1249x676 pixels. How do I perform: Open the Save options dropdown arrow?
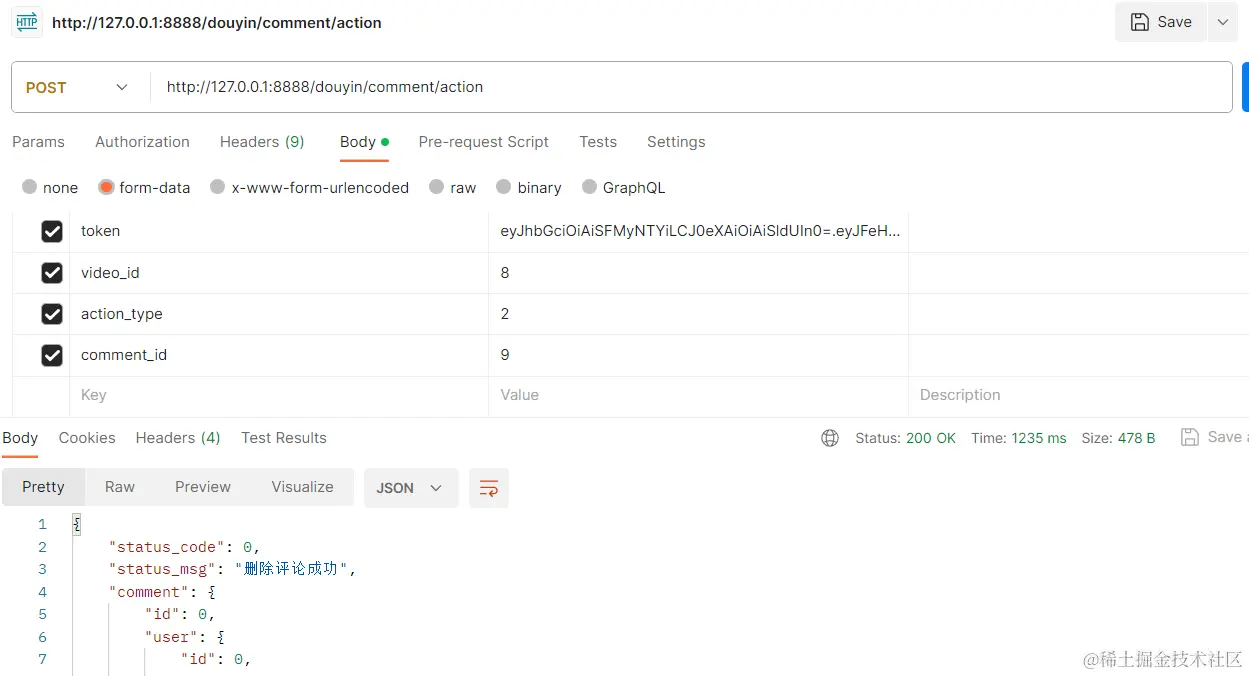(x=1223, y=22)
